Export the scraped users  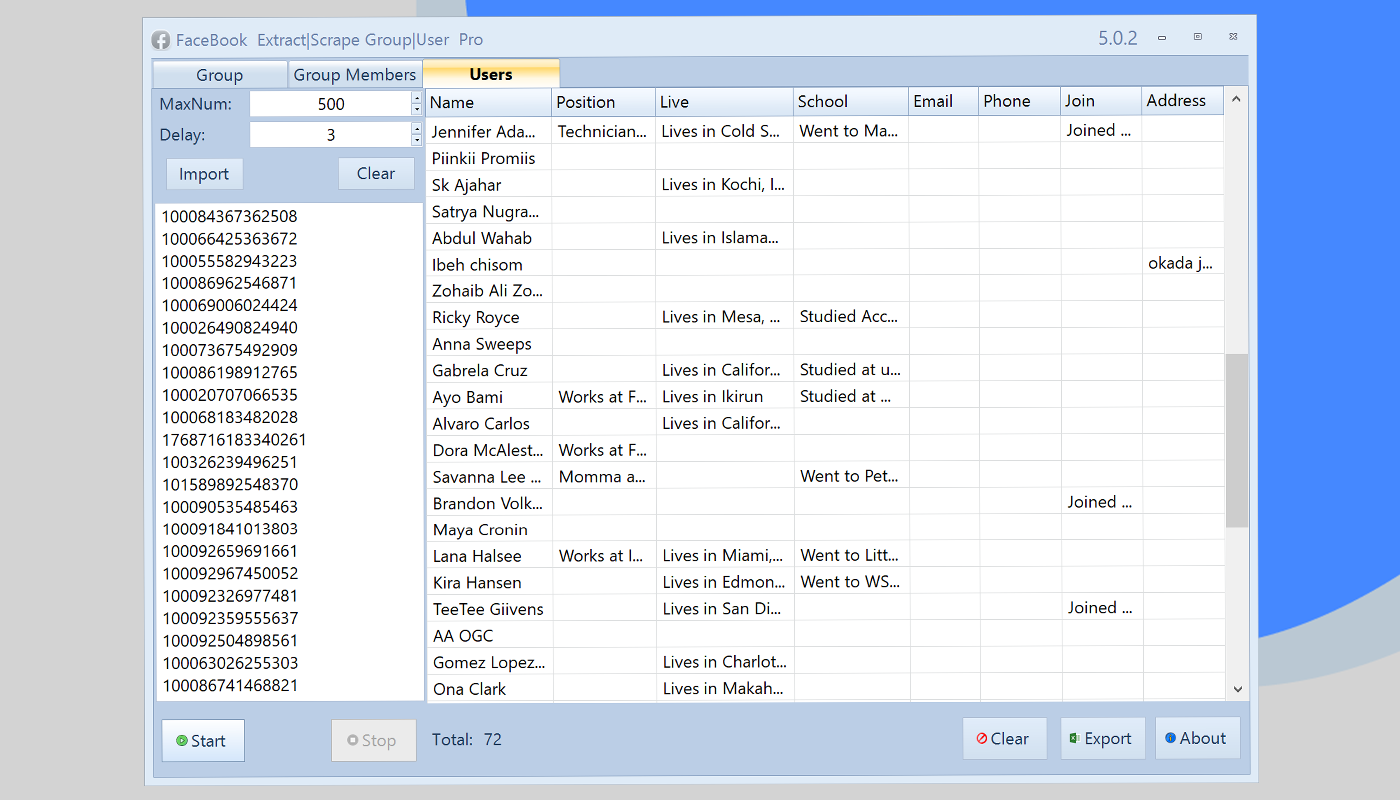1102,739
